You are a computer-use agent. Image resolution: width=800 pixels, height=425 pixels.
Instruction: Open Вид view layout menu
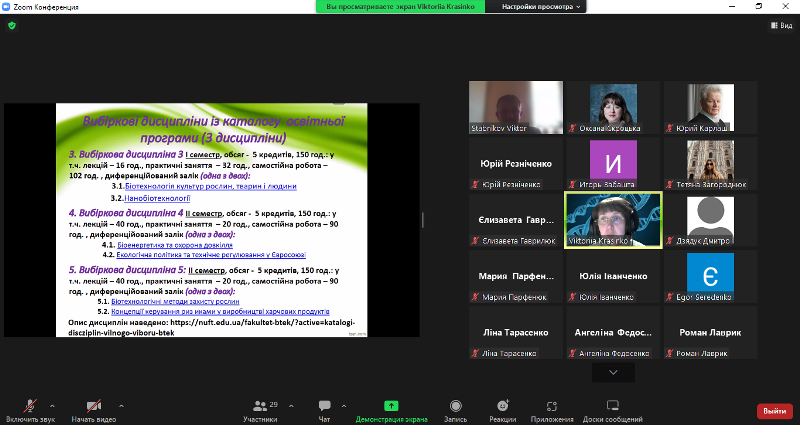click(x=782, y=25)
